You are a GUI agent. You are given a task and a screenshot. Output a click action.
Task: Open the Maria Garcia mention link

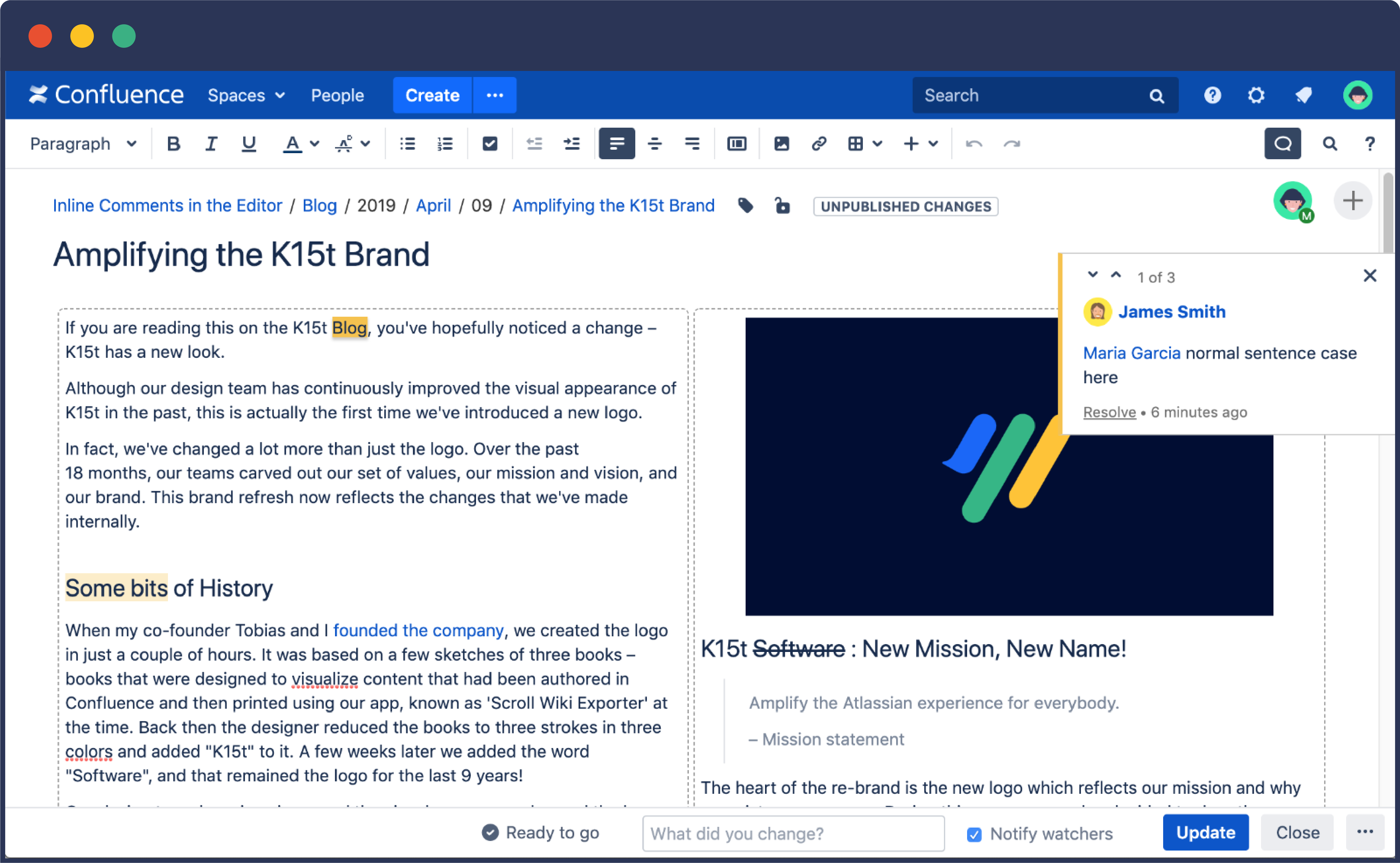pos(1132,353)
